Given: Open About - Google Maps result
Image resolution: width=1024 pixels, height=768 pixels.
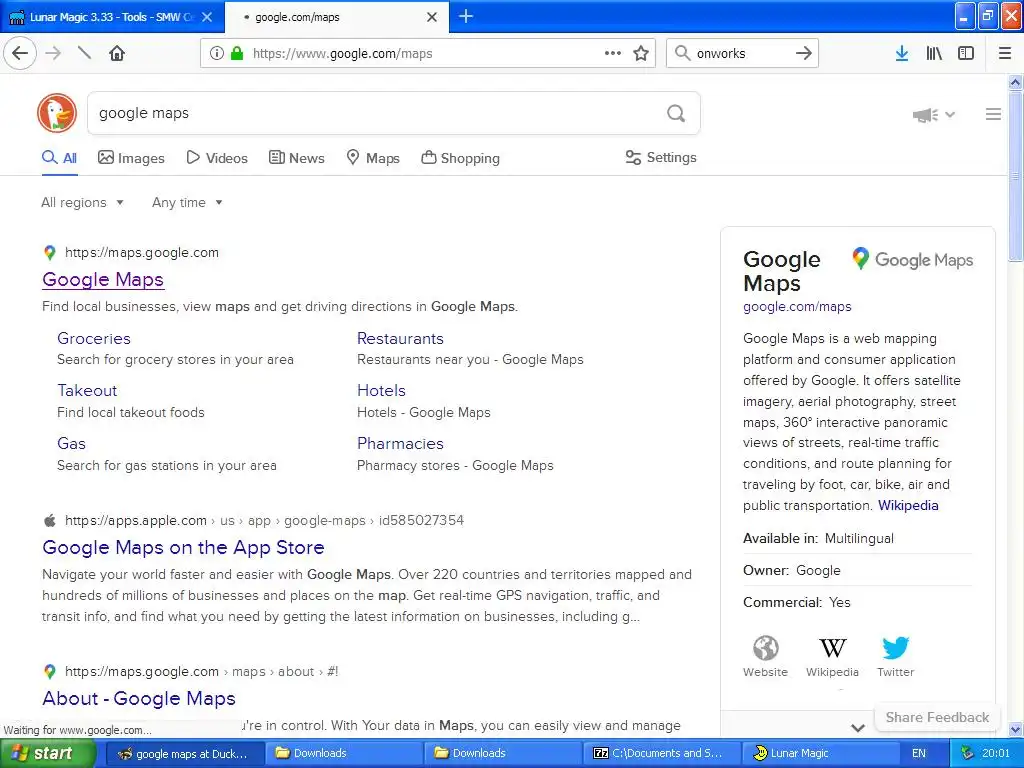Looking at the screenshot, I should (139, 698).
